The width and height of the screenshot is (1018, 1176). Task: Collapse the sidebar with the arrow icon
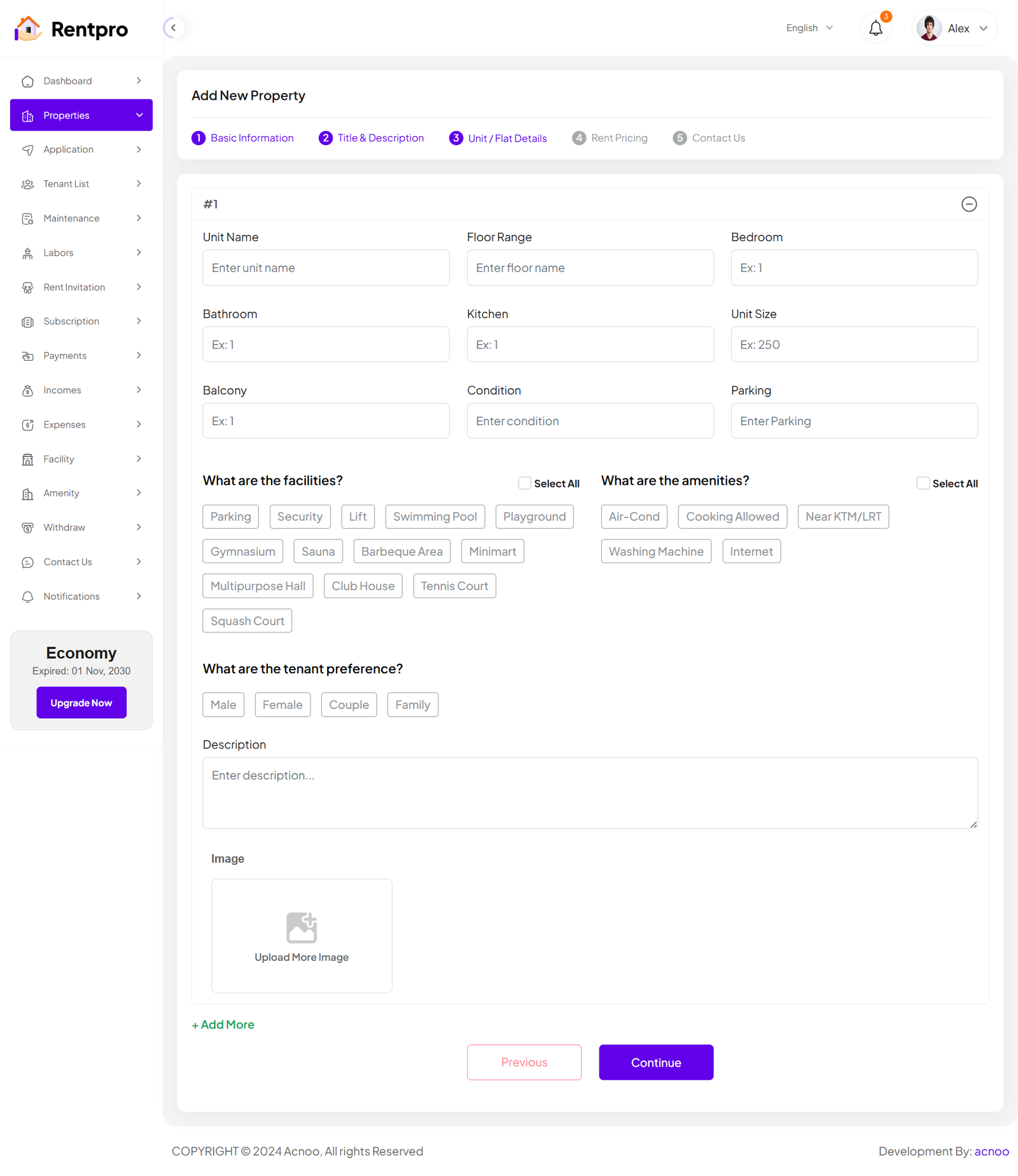173,28
